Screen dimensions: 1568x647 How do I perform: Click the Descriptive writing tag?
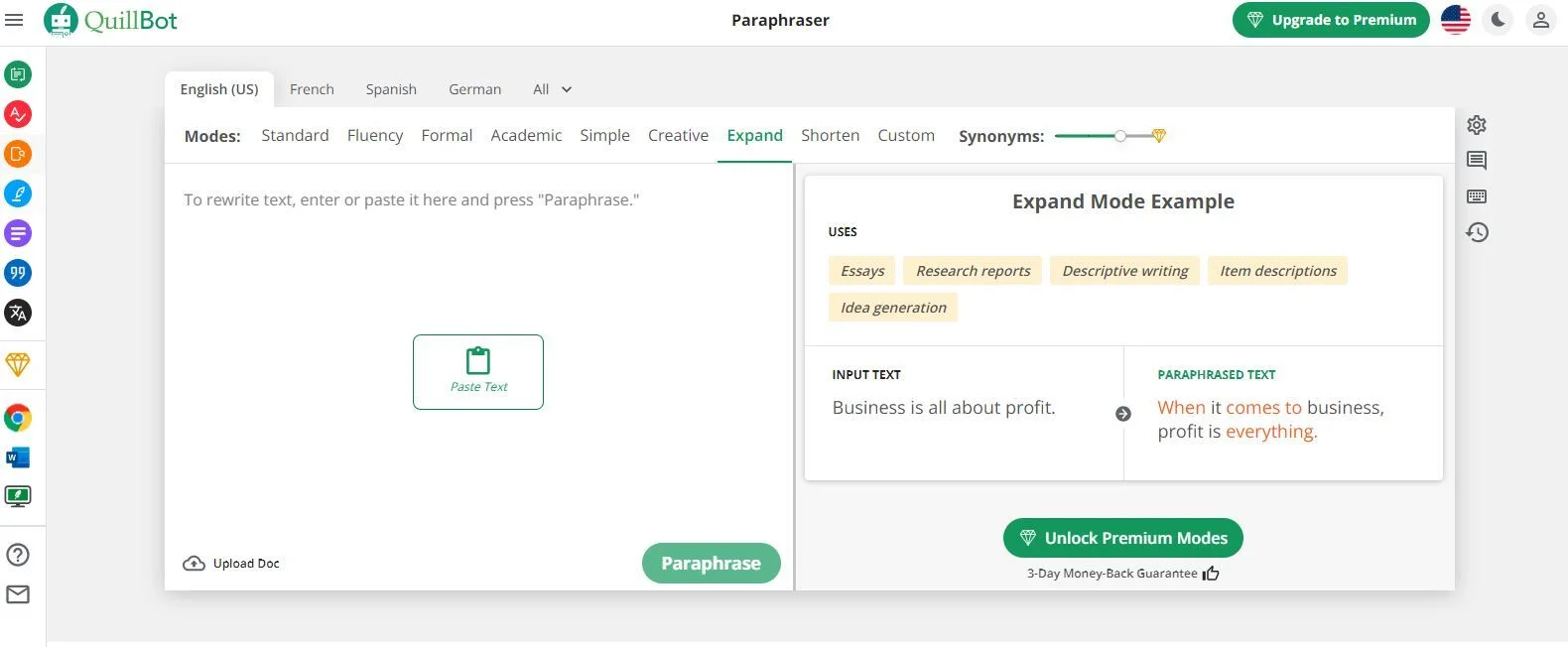click(x=1125, y=271)
